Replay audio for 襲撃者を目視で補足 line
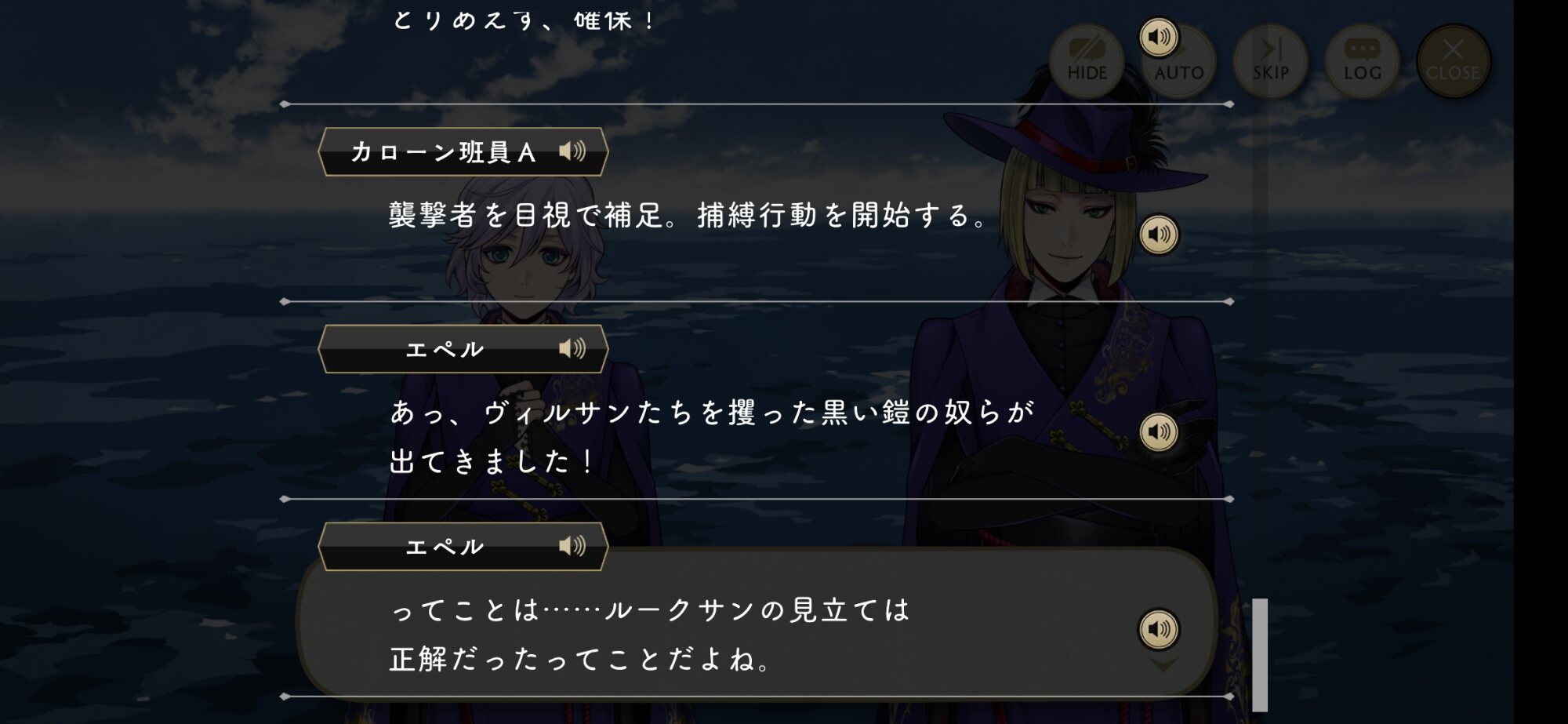The width and height of the screenshot is (1568, 724). 1159,235
